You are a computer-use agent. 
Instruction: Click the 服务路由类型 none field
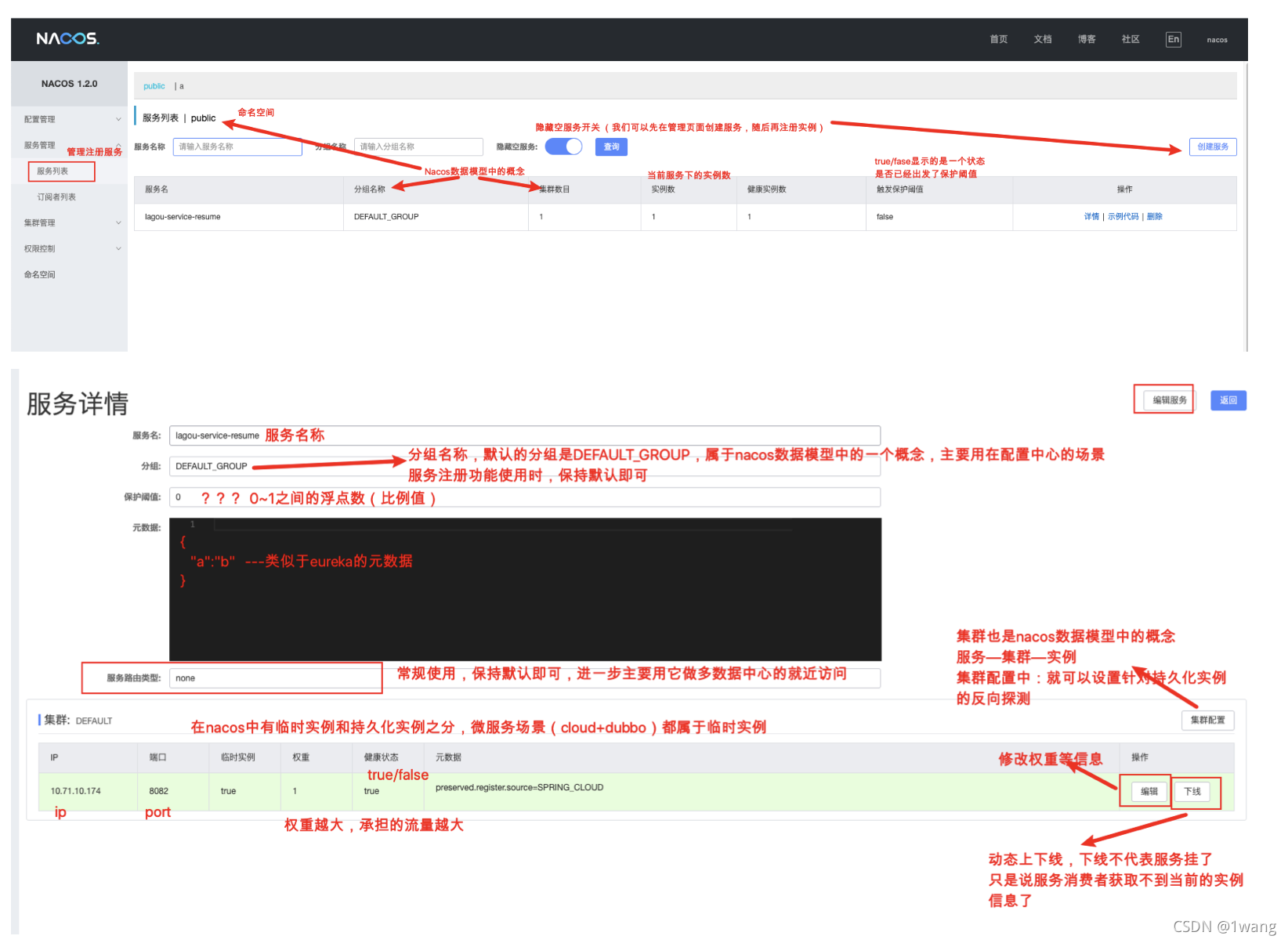525,678
